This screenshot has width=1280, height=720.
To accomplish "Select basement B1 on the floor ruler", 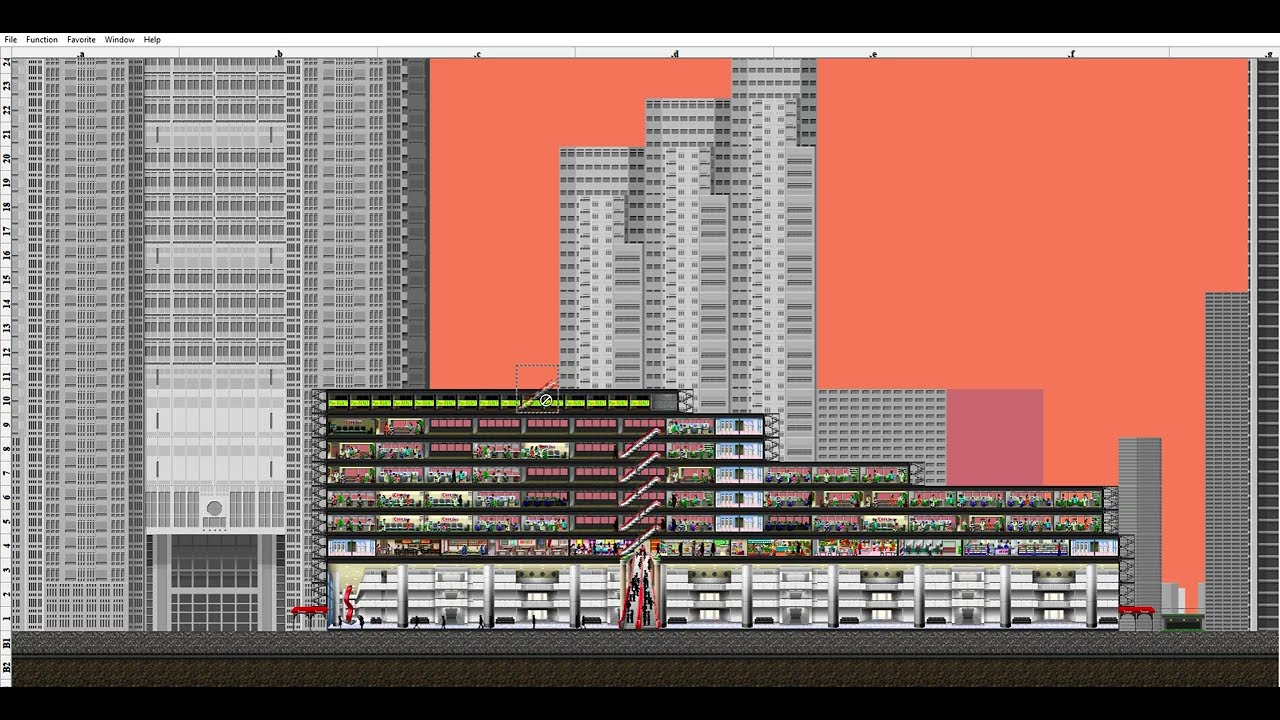I will [7, 642].
